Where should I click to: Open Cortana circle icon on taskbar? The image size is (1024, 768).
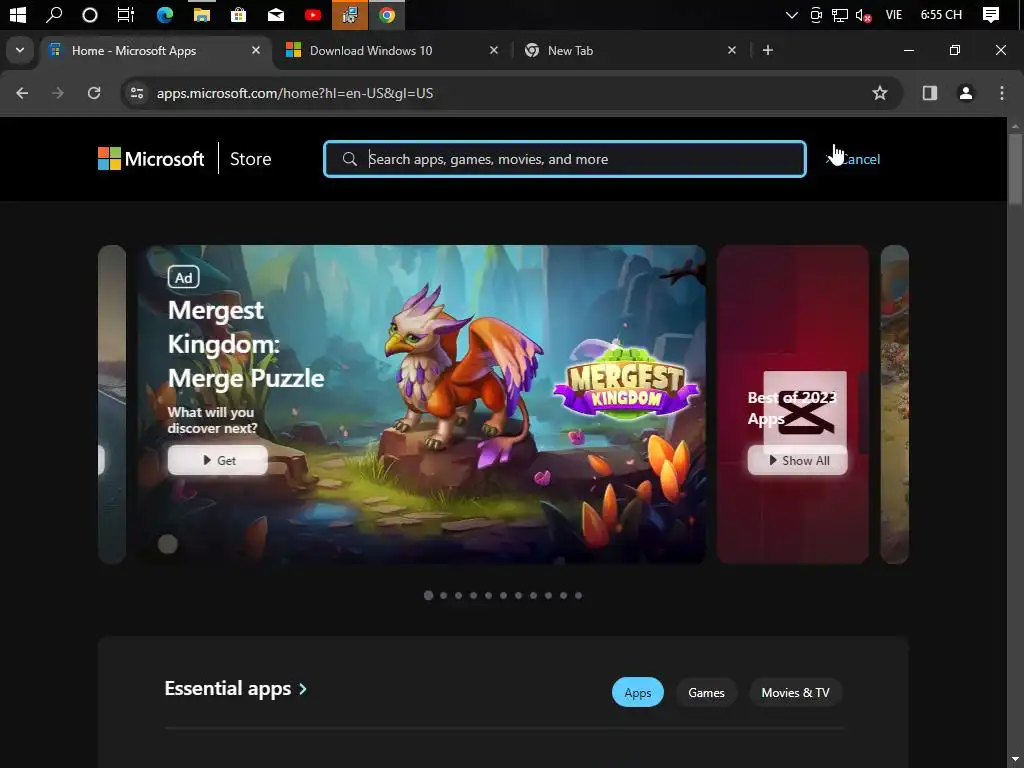click(90, 14)
